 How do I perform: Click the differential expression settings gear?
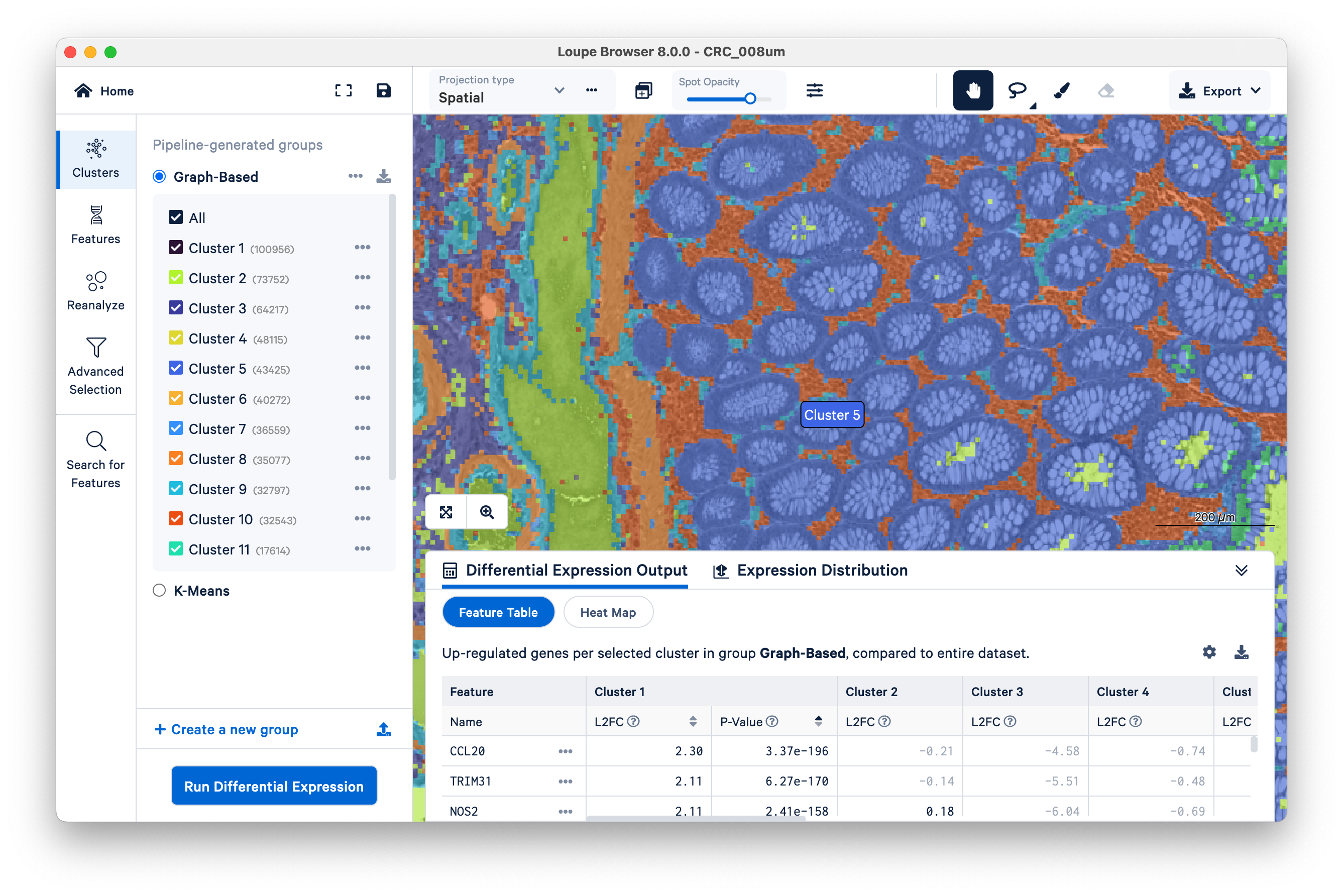coord(1209,652)
